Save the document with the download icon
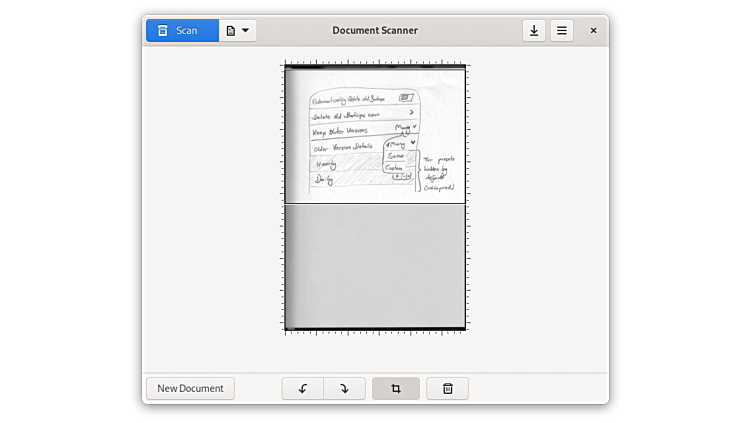The width and height of the screenshot is (752, 423). click(534, 30)
